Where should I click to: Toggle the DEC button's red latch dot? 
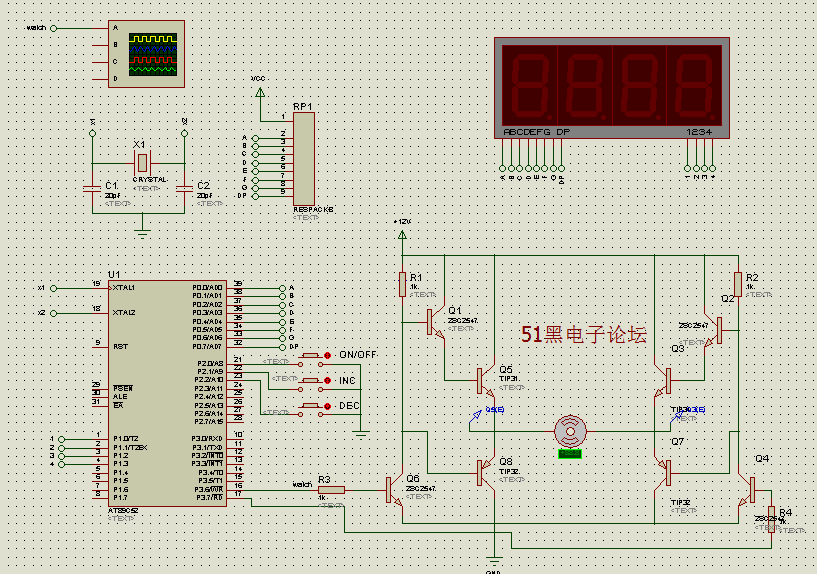click(327, 406)
